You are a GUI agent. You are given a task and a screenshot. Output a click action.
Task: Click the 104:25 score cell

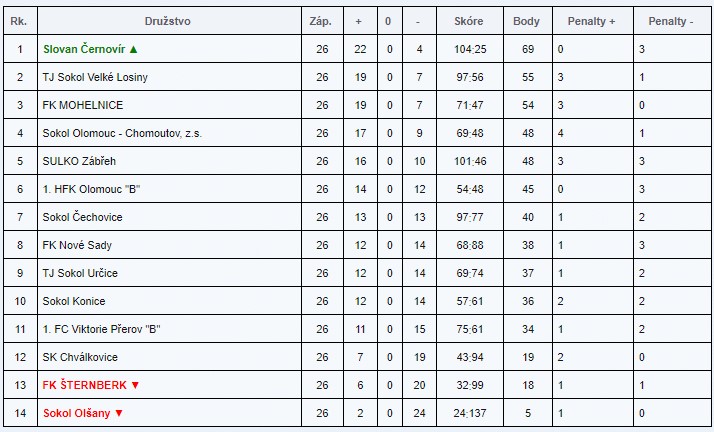[469, 49]
